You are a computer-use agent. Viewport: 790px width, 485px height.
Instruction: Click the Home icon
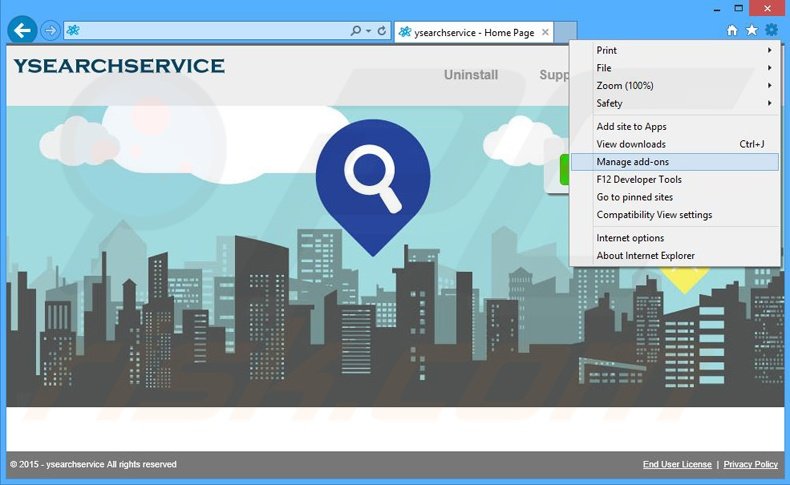pyautogui.click(x=732, y=31)
